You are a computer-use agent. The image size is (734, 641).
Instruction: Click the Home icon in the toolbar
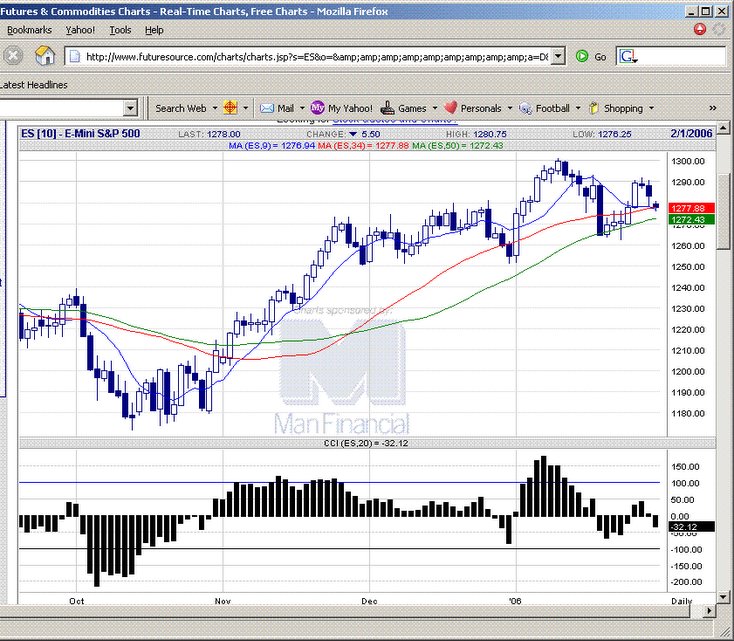click(x=45, y=56)
